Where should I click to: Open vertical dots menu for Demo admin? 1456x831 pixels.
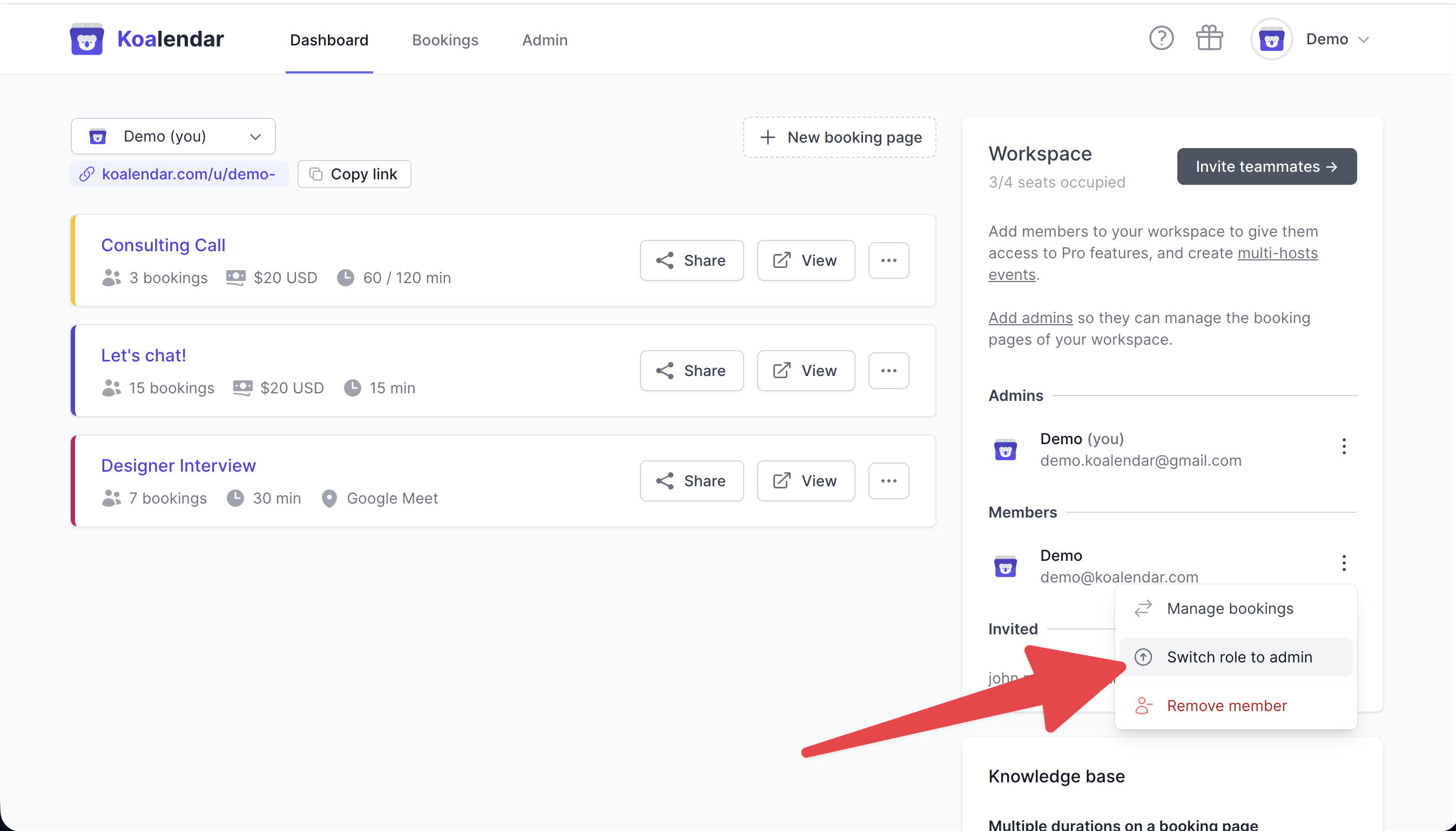[1344, 446]
